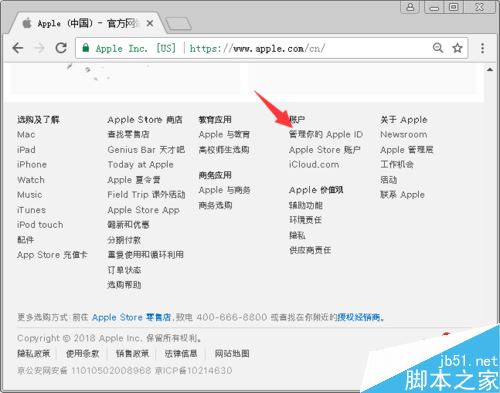Screen dimensions: 500x393
Task: Open the Field Trip 课外活动 link
Action: click(x=146, y=195)
